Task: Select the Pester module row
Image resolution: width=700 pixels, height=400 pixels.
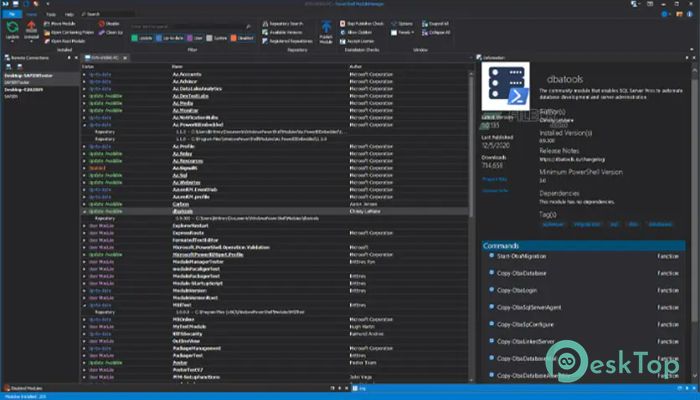Action: click(x=275, y=363)
